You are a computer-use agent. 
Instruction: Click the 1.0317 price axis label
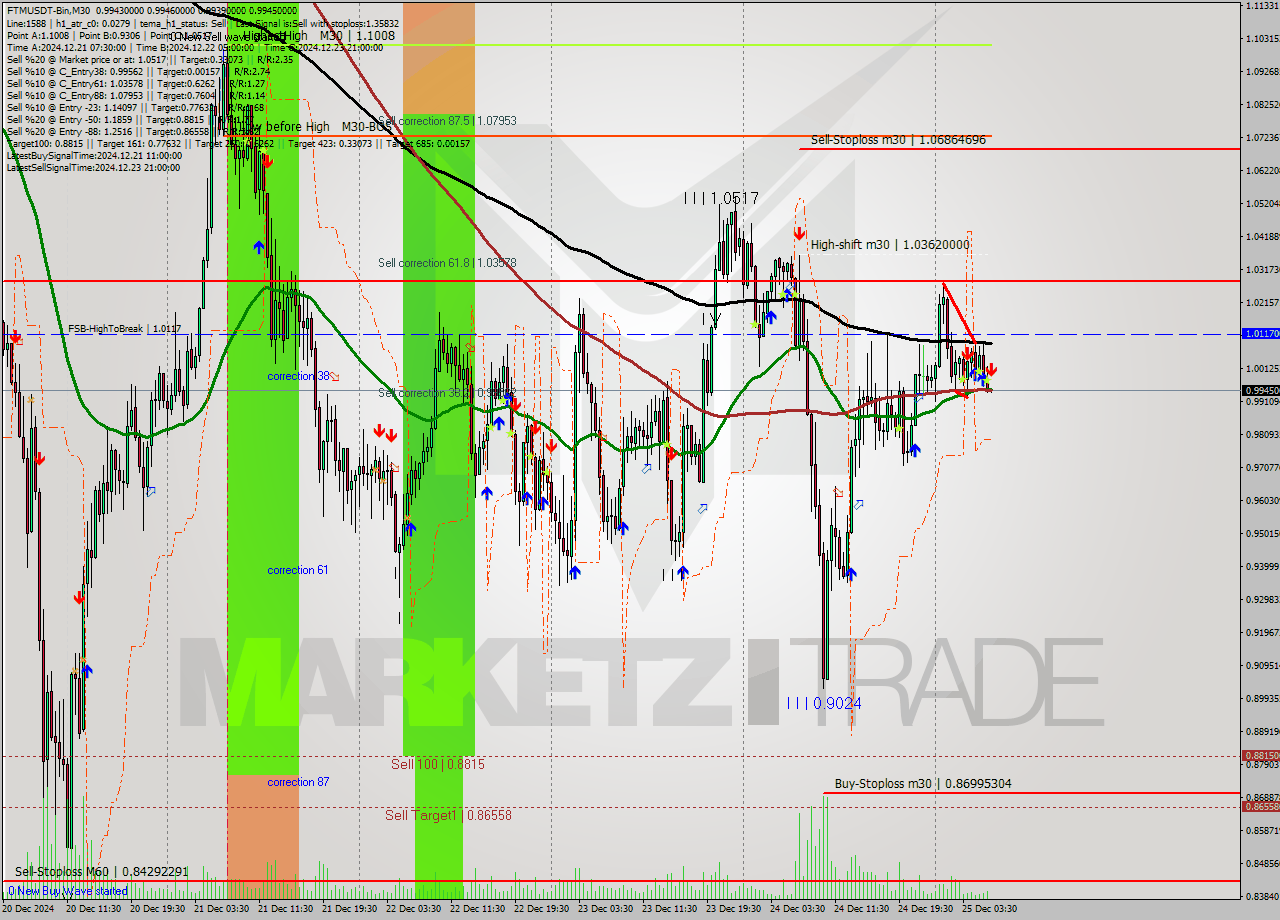pyautogui.click(x=1263, y=270)
